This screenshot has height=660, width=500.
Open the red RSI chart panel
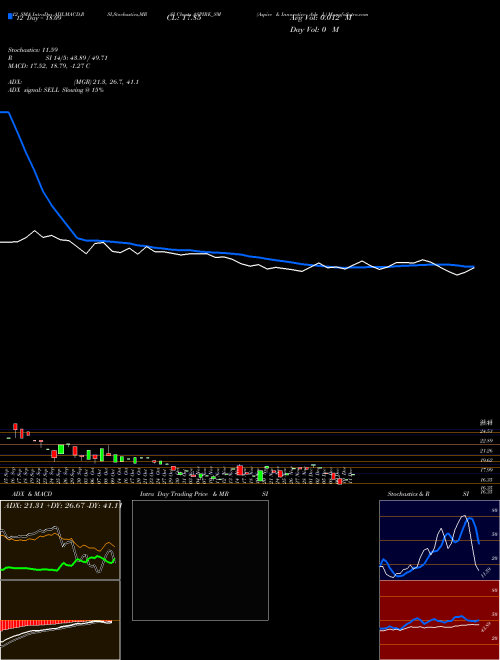[439, 620]
